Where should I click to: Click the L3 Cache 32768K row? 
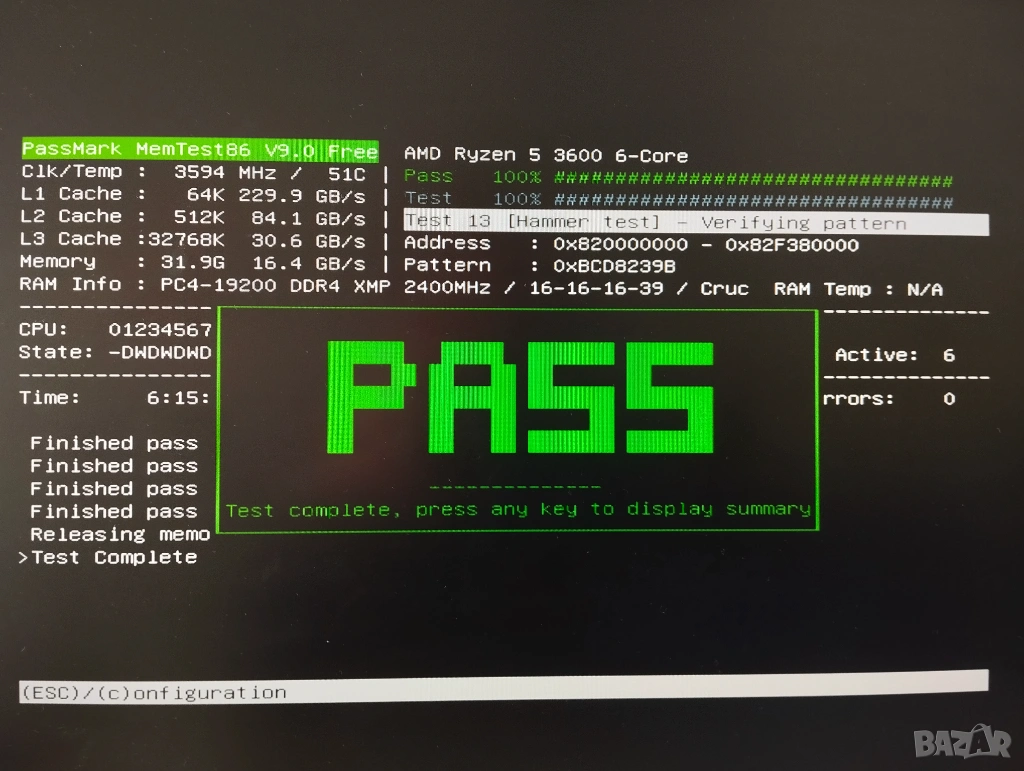click(193, 240)
